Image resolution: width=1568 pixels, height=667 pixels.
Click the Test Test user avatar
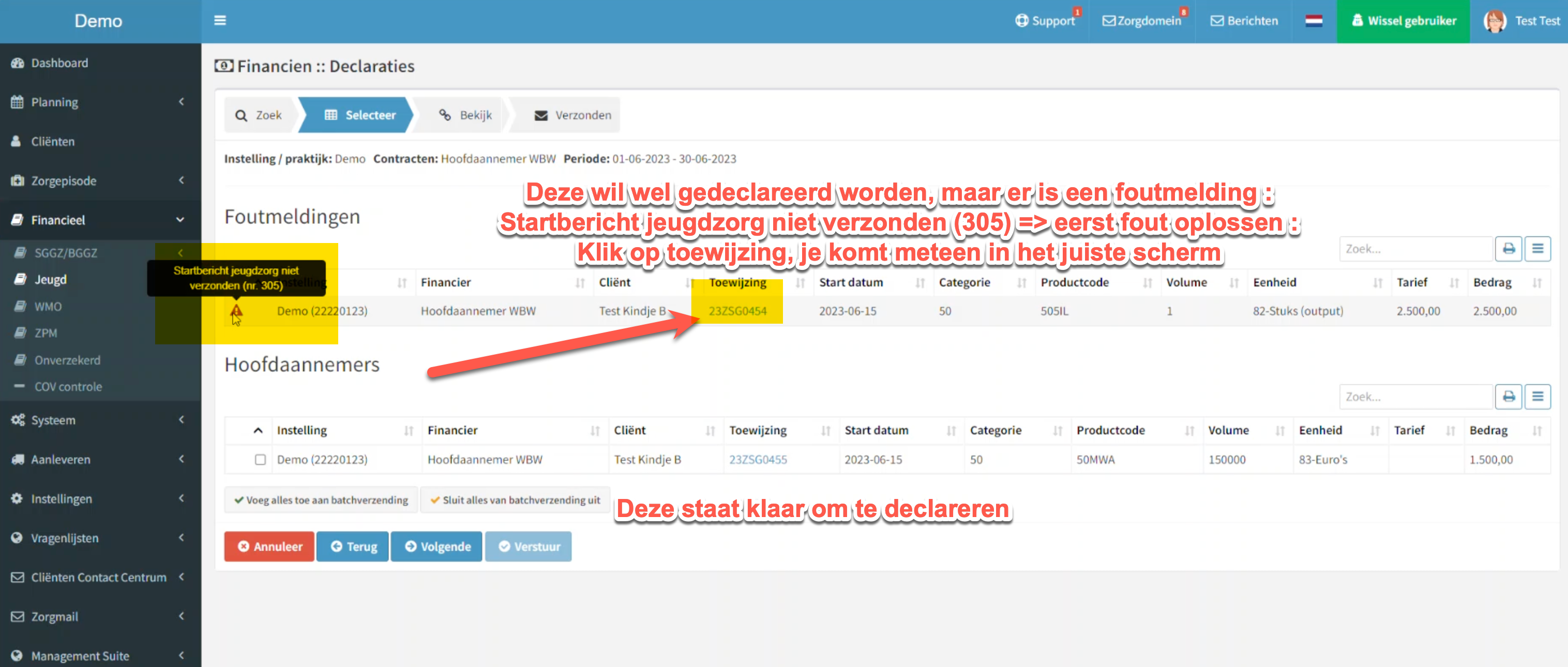[1495, 21]
